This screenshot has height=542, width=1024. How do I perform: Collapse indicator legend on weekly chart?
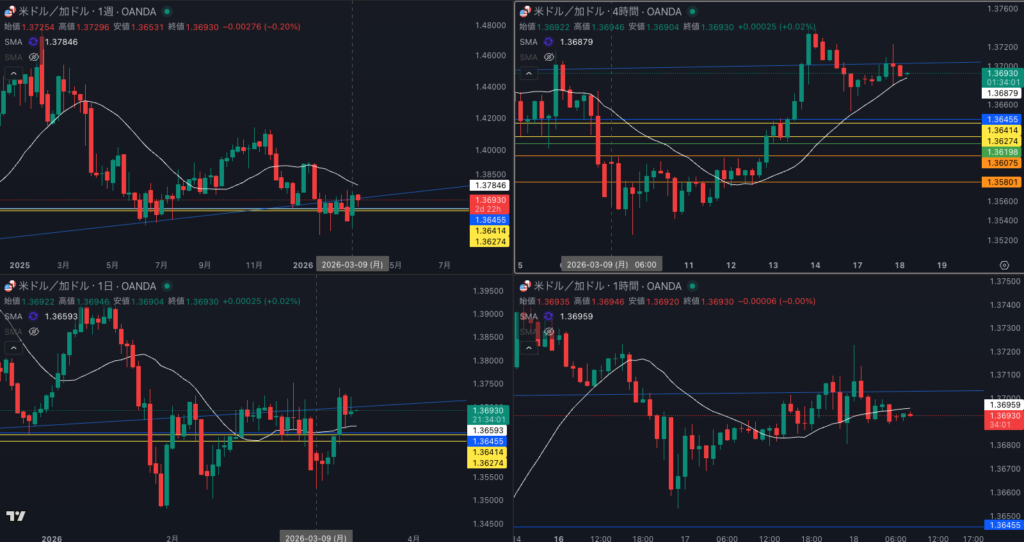[12, 75]
